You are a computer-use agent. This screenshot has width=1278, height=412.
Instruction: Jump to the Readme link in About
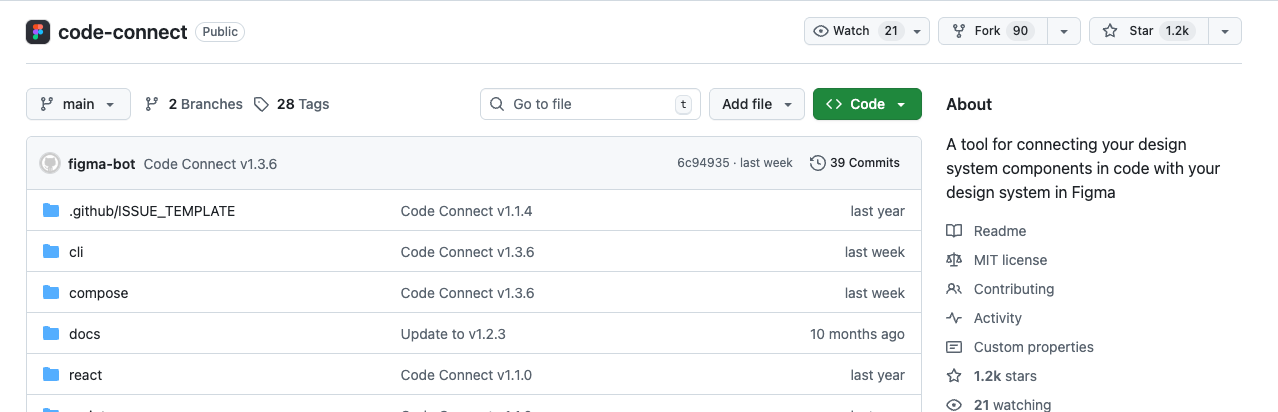tap(1000, 231)
